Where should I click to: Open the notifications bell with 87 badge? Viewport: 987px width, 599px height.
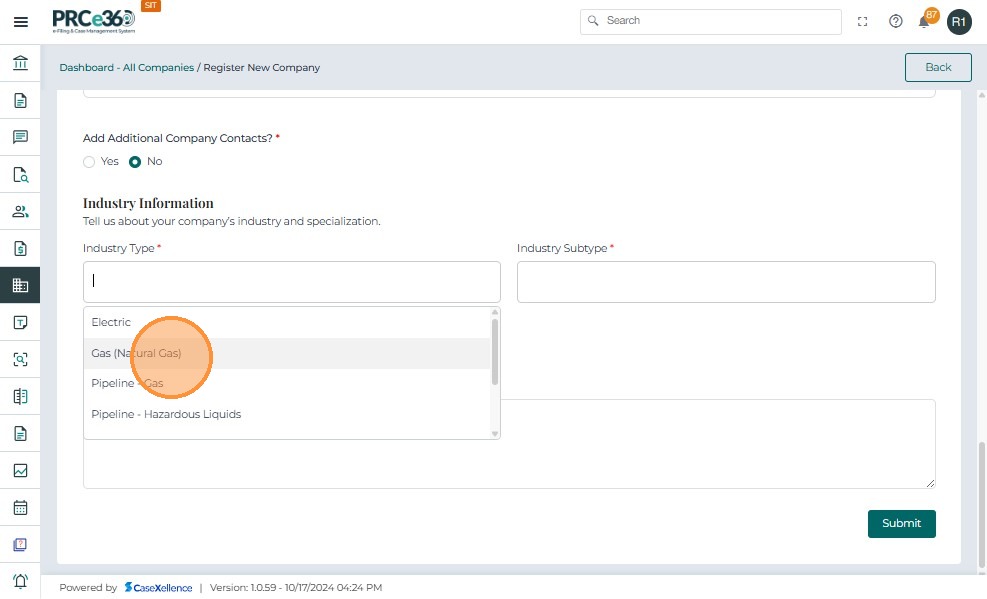click(x=924, y=21)
